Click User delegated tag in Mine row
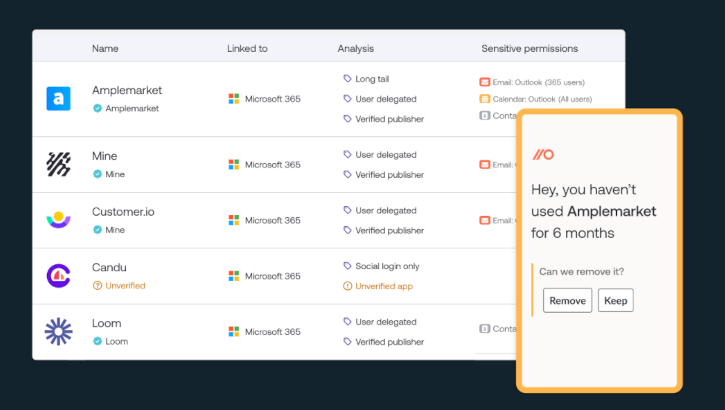The image size is (725, 410). (x=386, y=155)
